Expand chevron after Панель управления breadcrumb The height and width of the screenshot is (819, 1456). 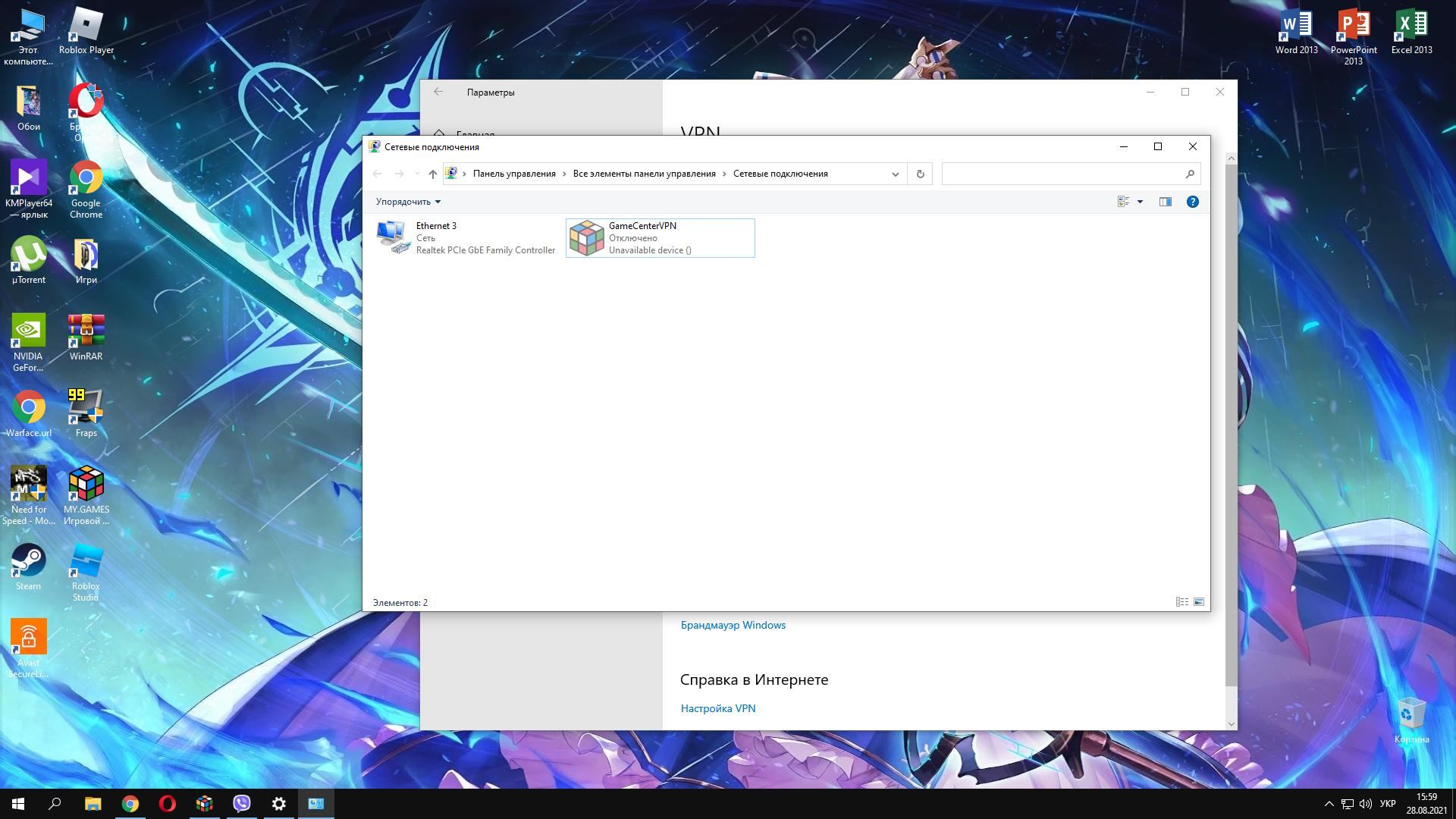tap(564, 174)
